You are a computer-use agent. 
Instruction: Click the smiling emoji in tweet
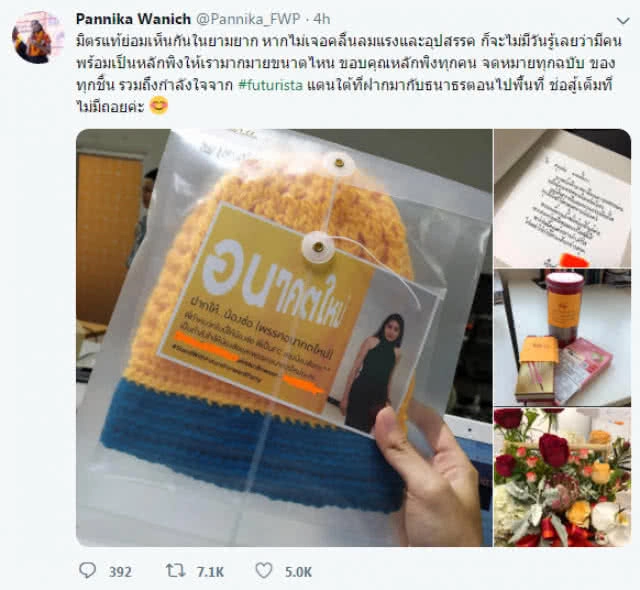tap(159, 106)
